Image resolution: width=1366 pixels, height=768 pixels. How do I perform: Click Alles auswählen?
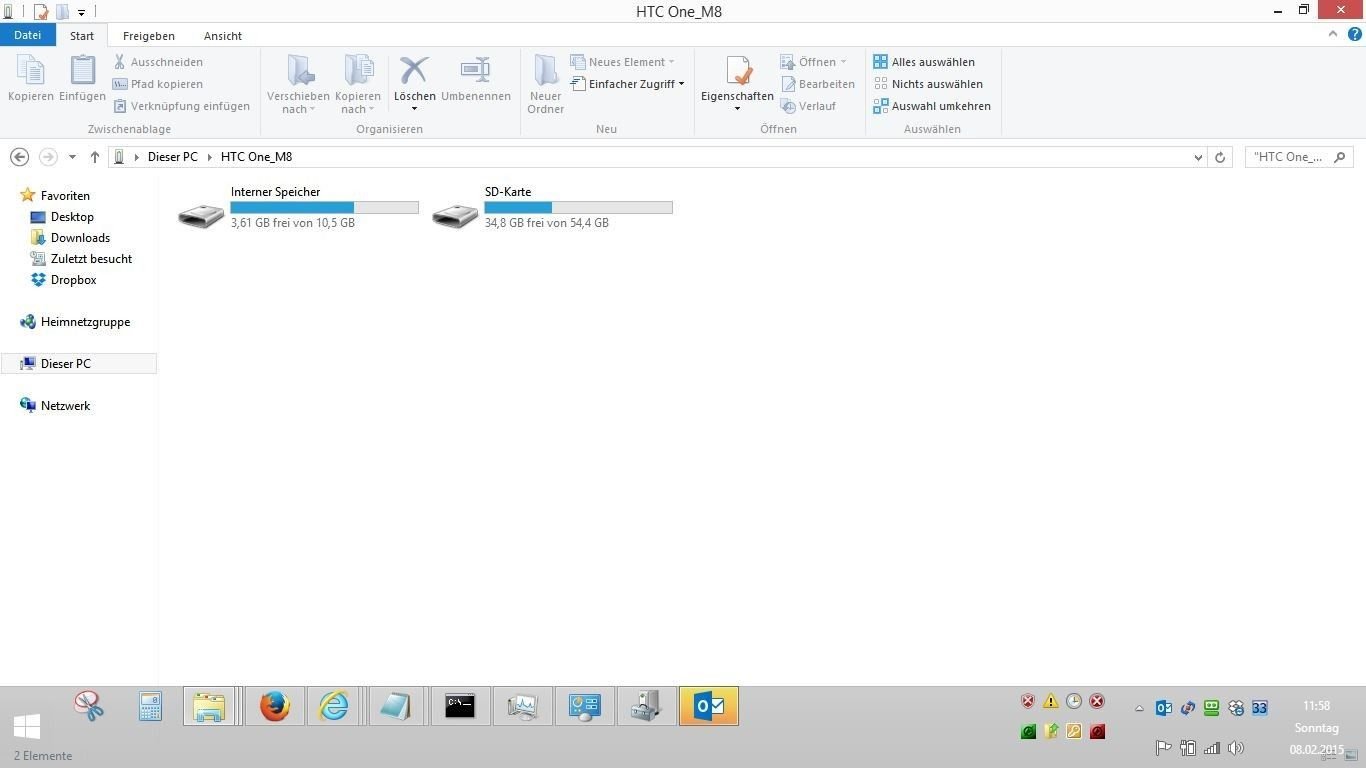pos(924,62)
